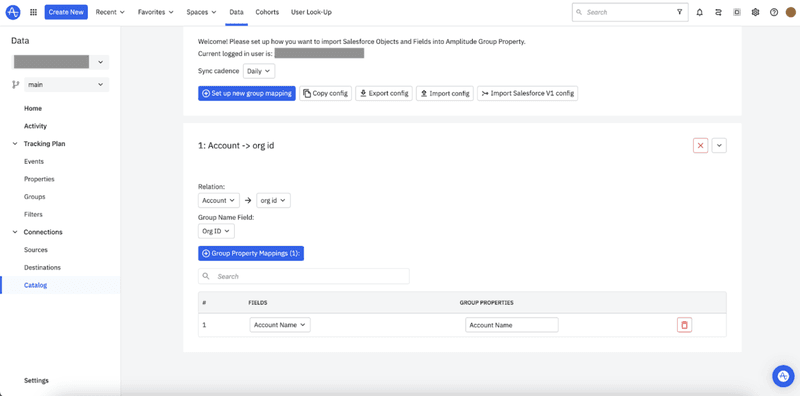The width and height of the screenshot is (800, 396).
Task: Open the Favorites menu
Action: click(156, 12)
